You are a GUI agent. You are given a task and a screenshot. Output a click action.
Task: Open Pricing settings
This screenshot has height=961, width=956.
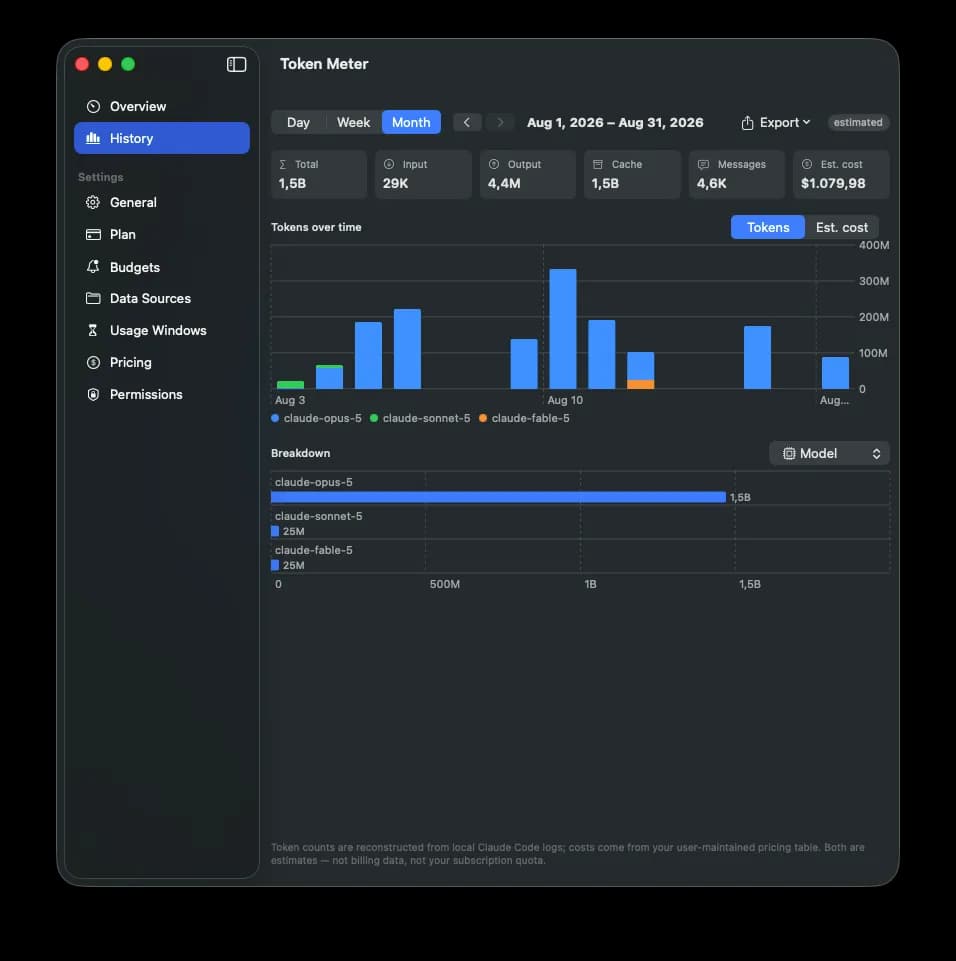click(162, 362)
